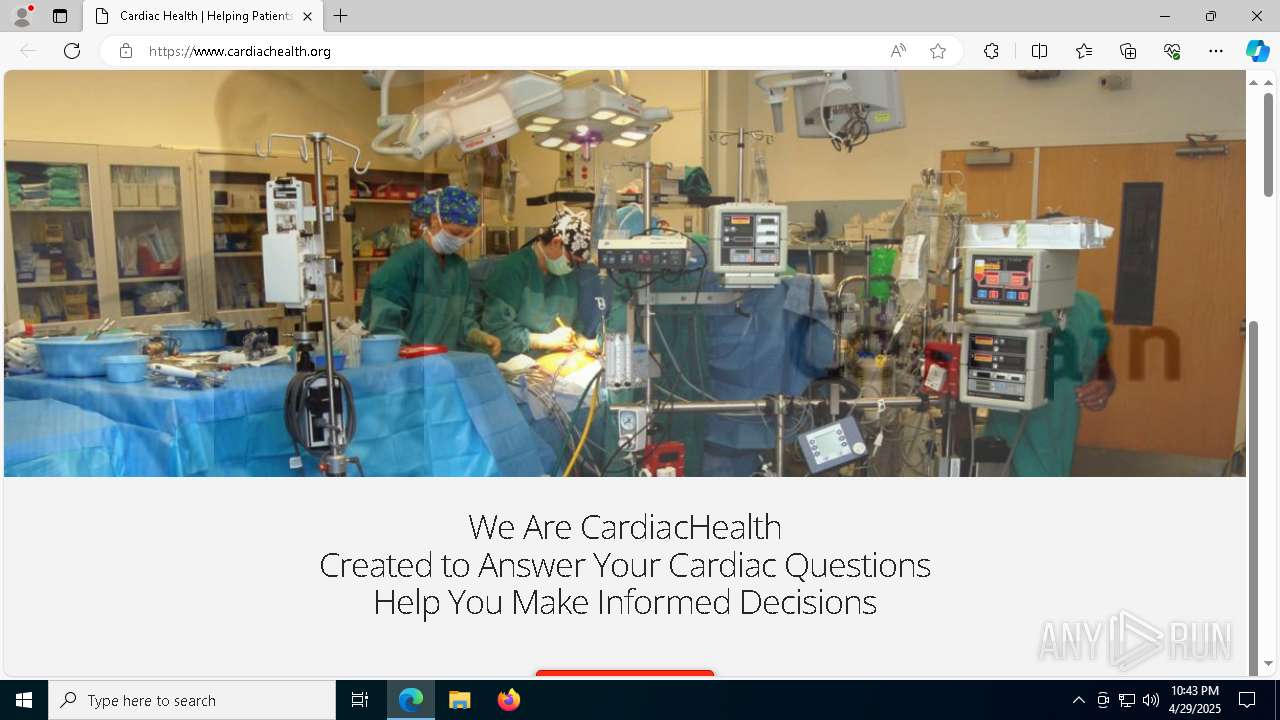Image resolution: width=1280 pixels, height=720 pixels.
Task: Close the Cardiac Health tab
Action: click(x=307, y=16)
